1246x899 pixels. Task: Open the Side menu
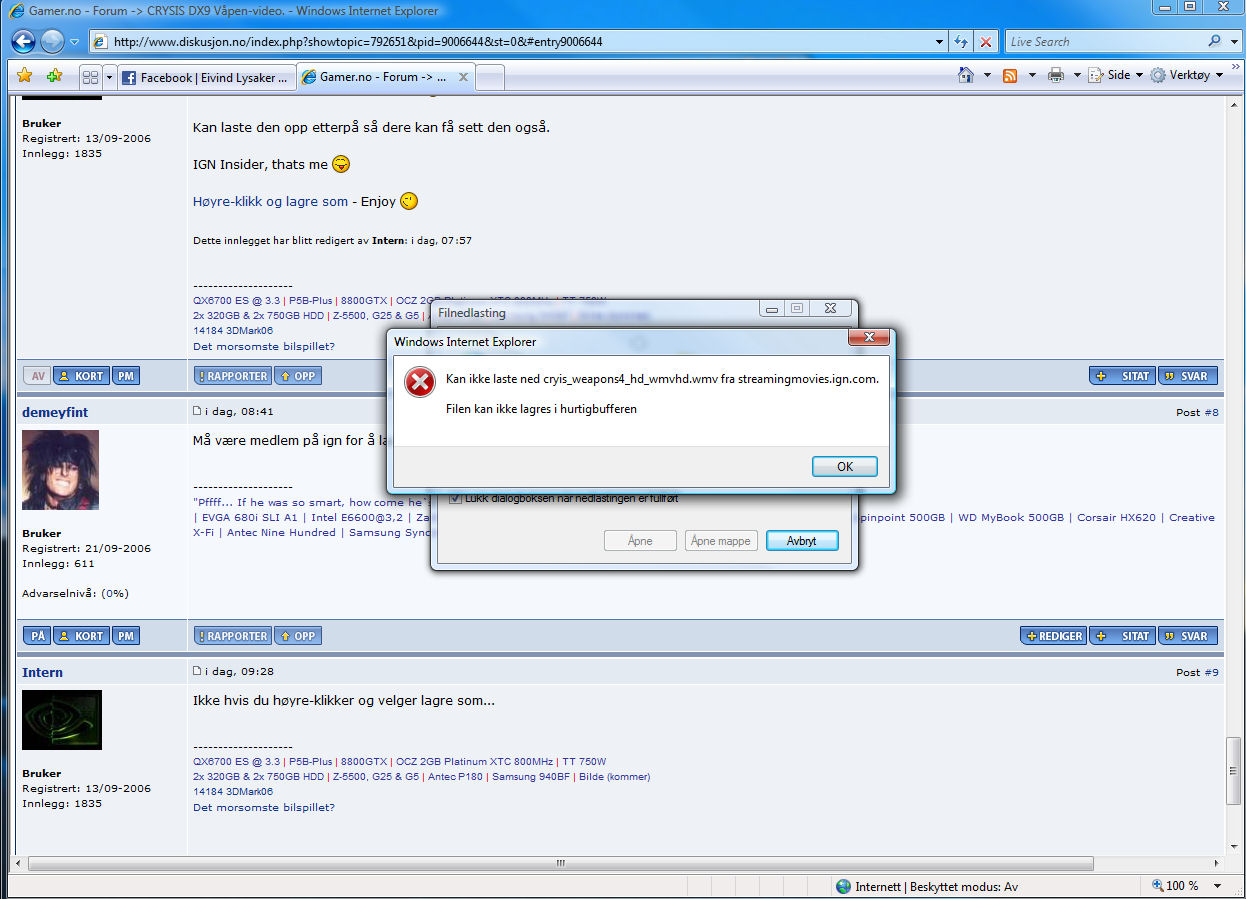[x=1115, y=75]
